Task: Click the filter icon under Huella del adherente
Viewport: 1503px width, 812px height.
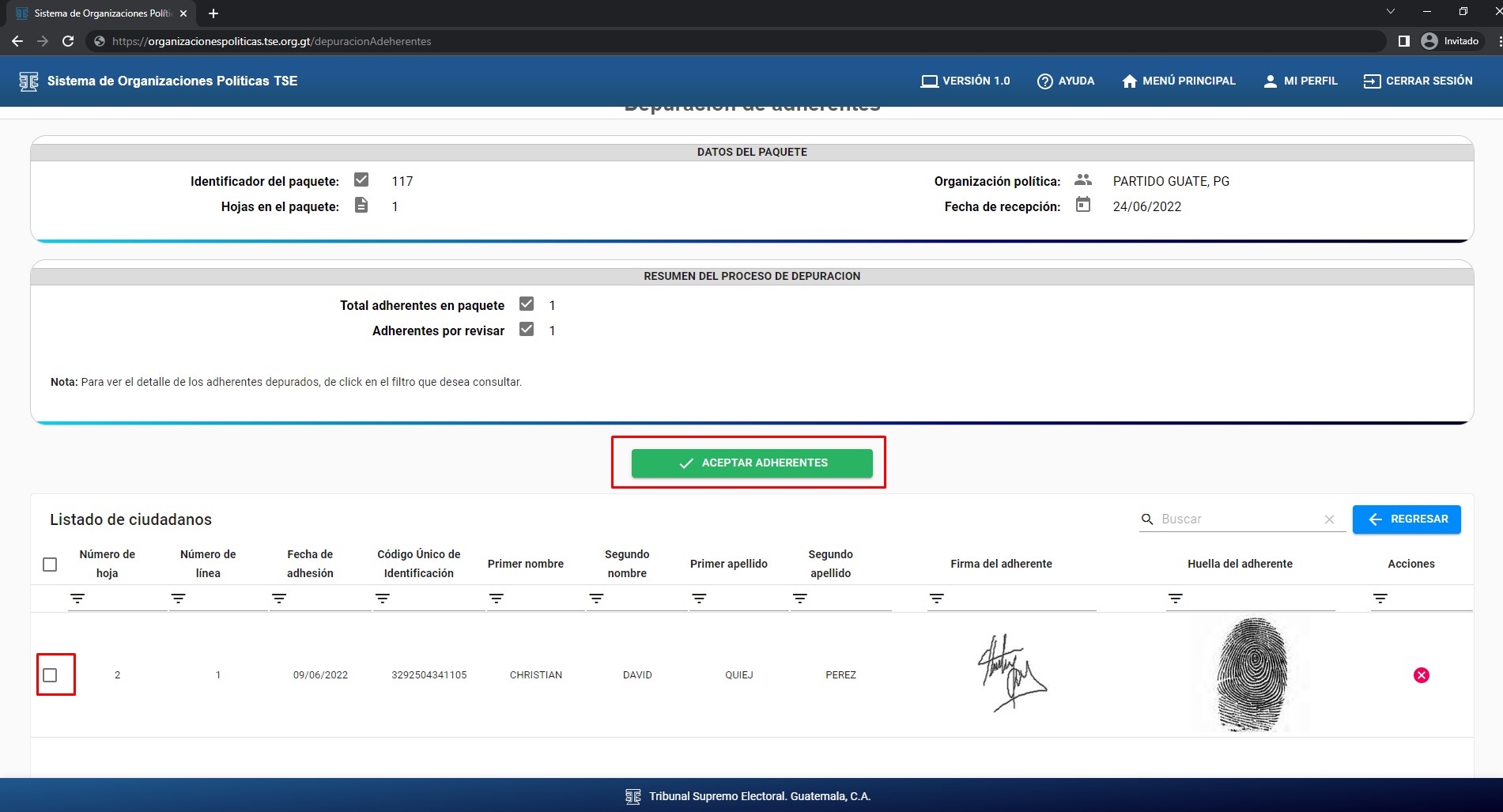Action: tap(1176, 599)
